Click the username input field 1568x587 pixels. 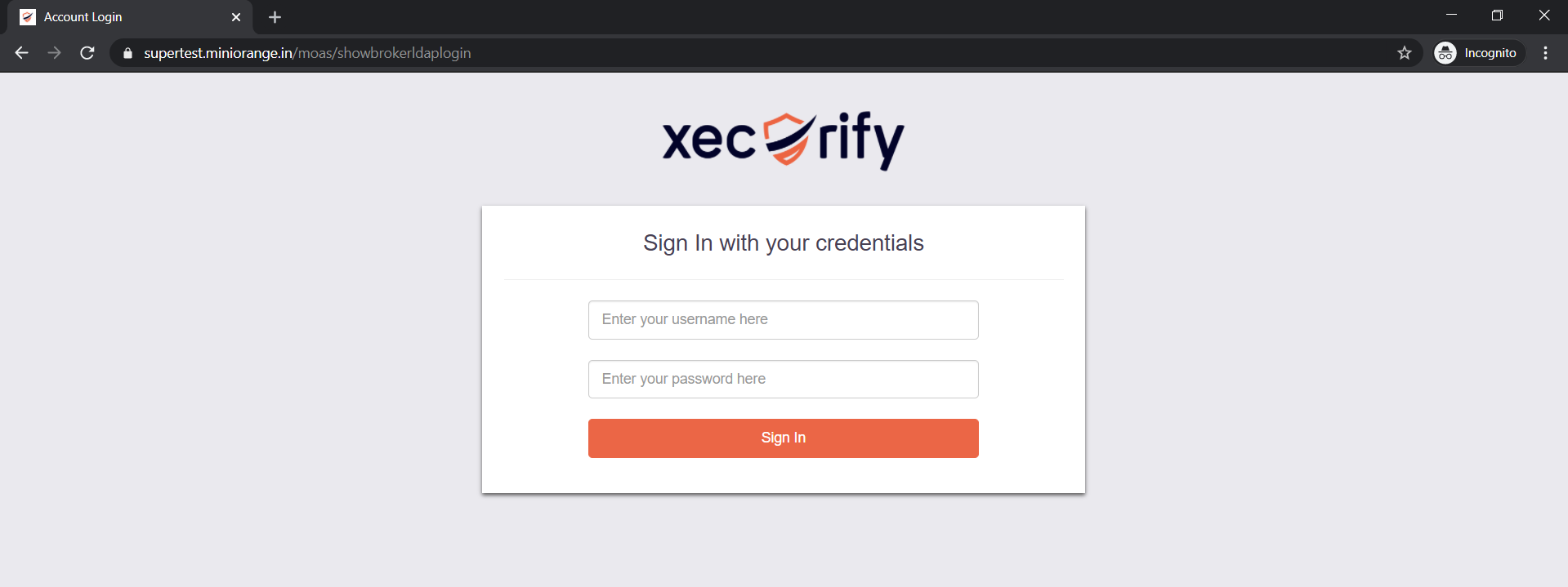(x=783, y=319)
